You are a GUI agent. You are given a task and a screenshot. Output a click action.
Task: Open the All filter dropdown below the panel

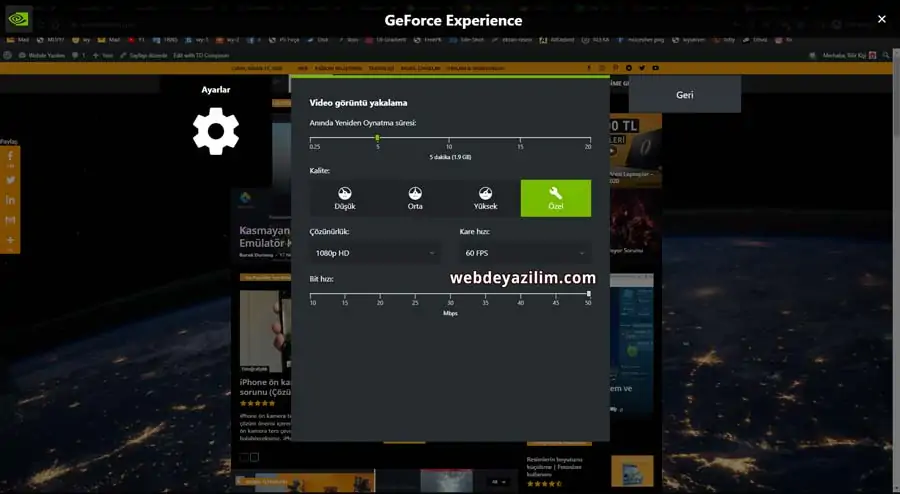(x=499, y=482)
